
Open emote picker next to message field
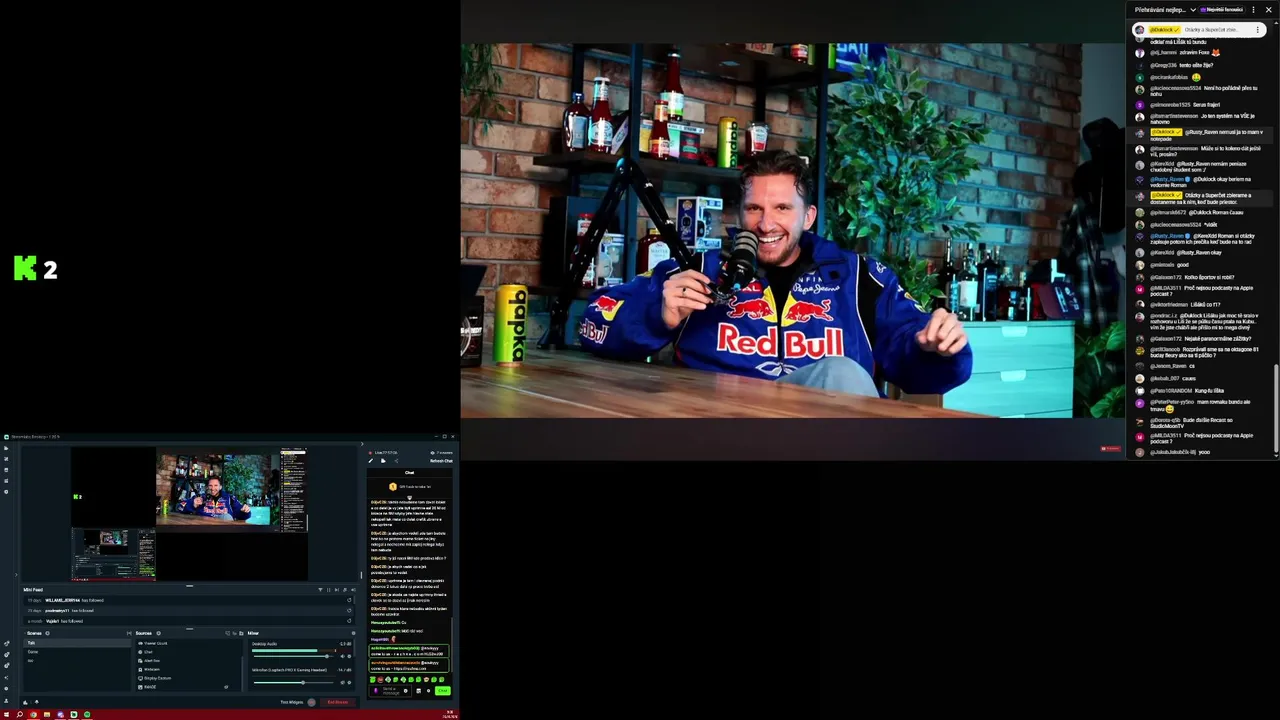[x=406, y=691]
